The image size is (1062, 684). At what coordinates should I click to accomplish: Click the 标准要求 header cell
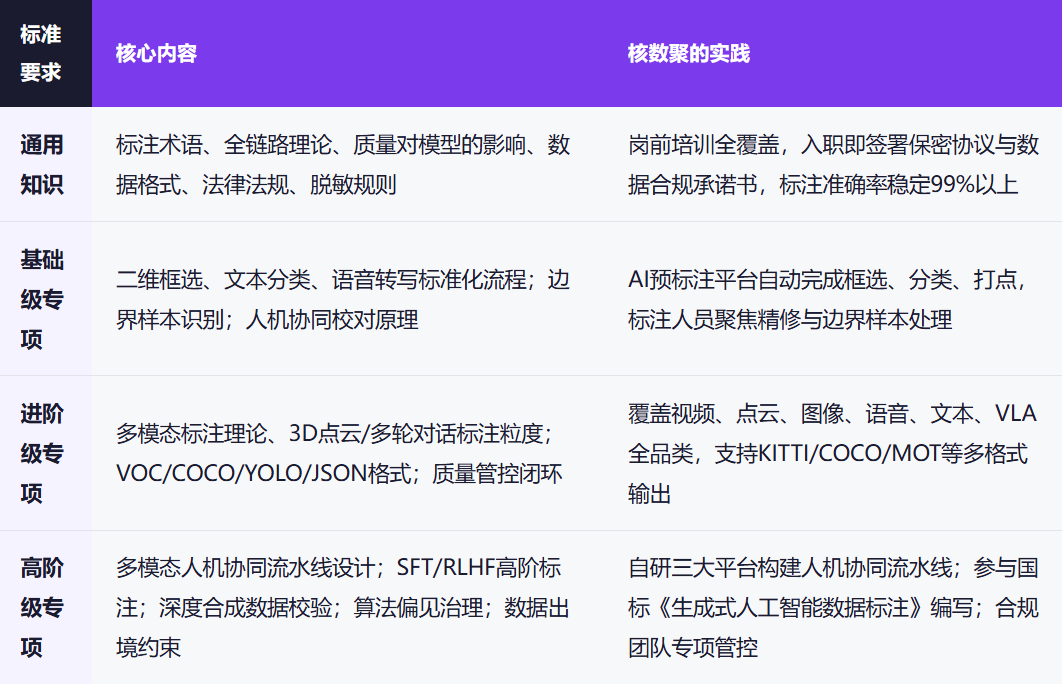click(45, 53)
